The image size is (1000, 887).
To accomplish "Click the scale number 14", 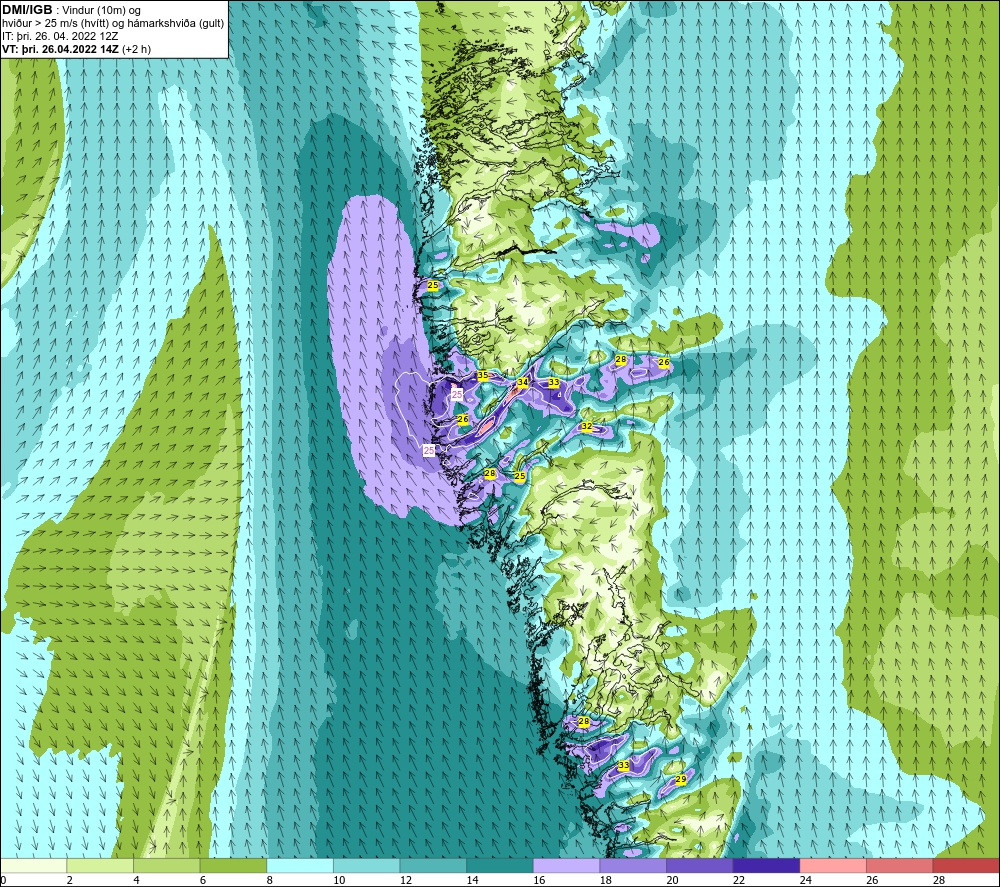I will [473, 880].
